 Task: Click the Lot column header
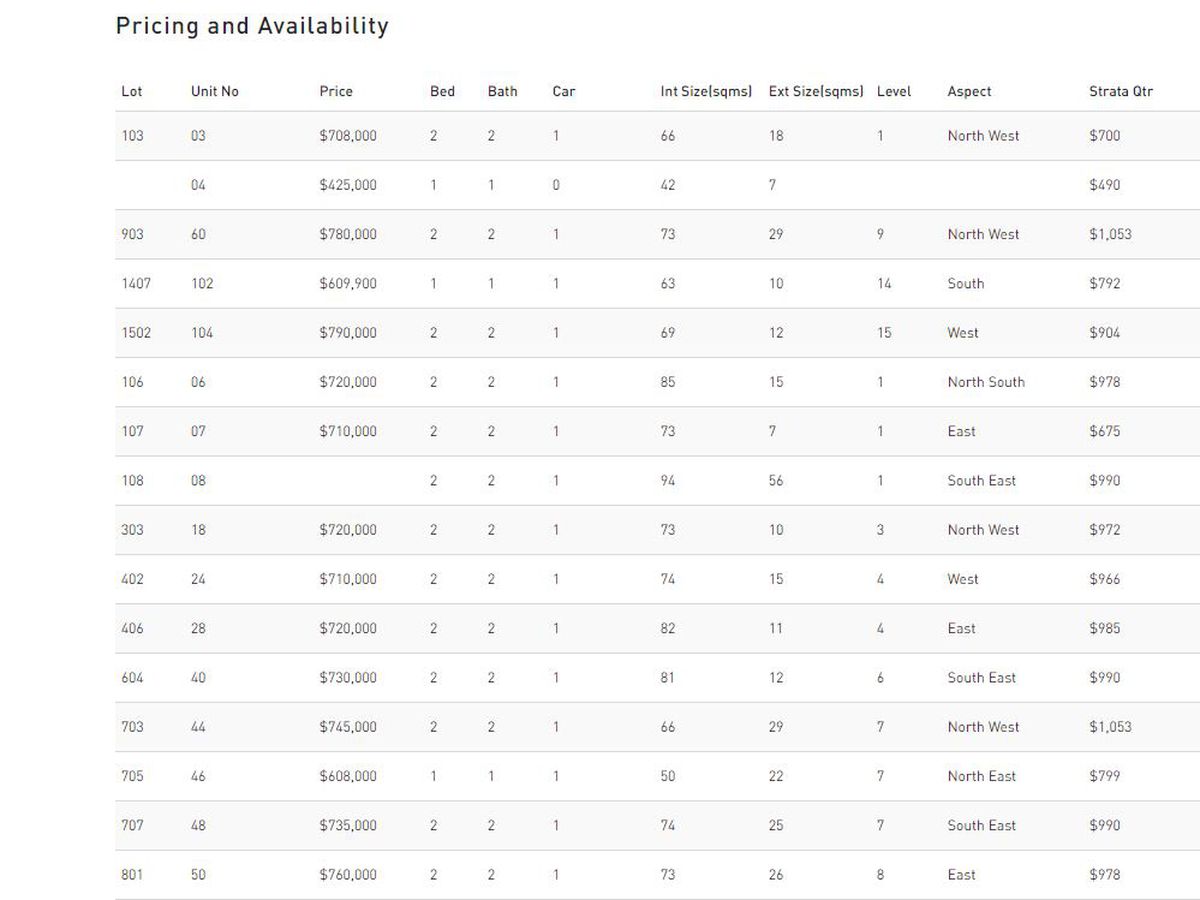pos(132,91)
